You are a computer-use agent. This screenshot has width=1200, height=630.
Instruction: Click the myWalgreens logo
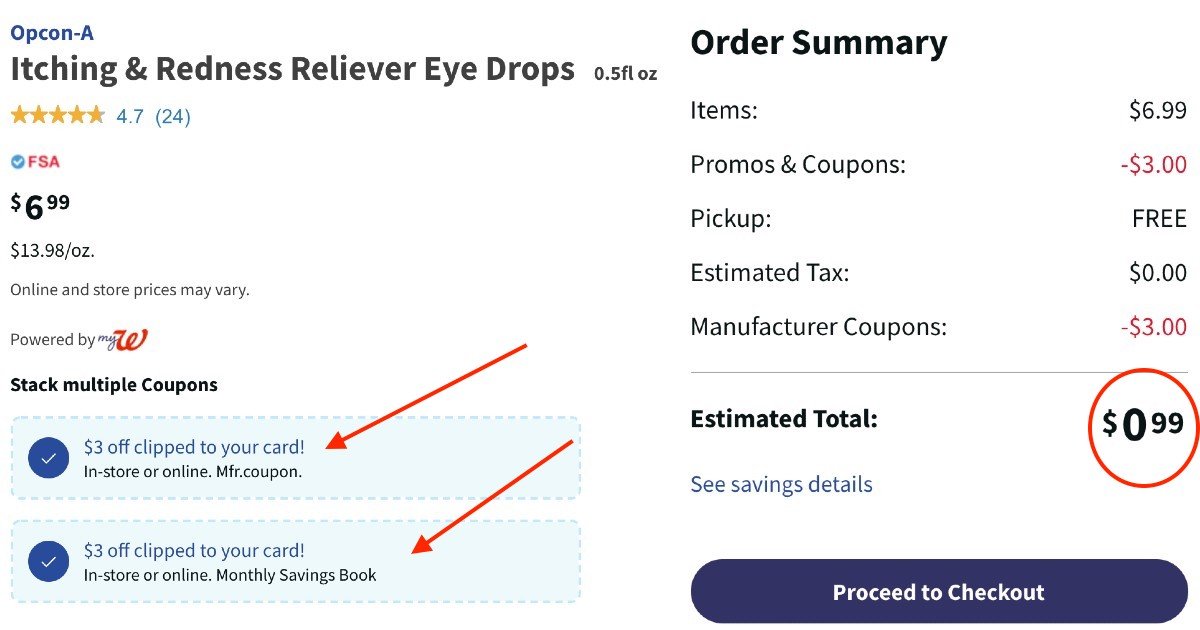[123, 340]
